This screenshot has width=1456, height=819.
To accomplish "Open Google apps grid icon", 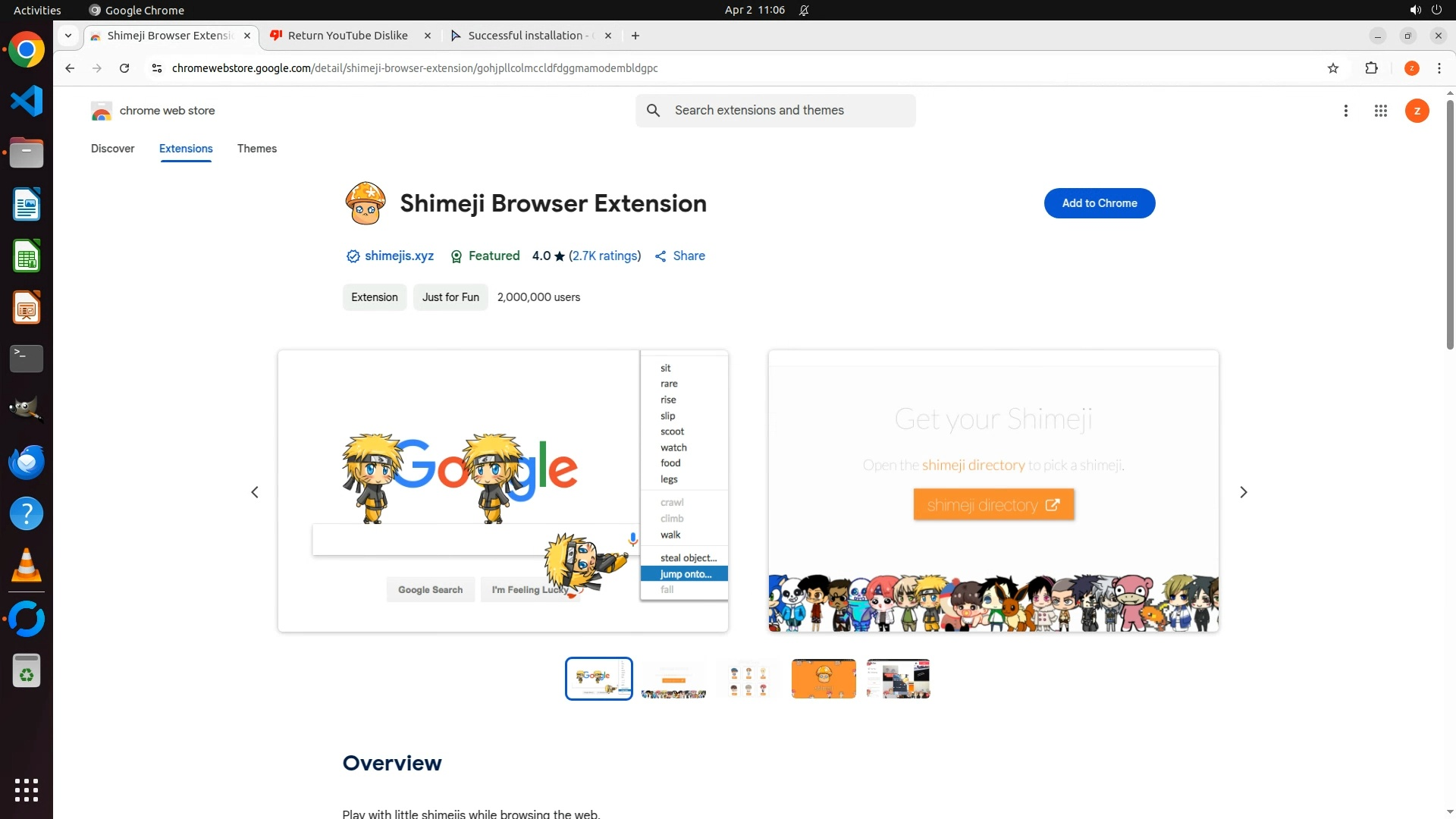I will pos(1380,111).
